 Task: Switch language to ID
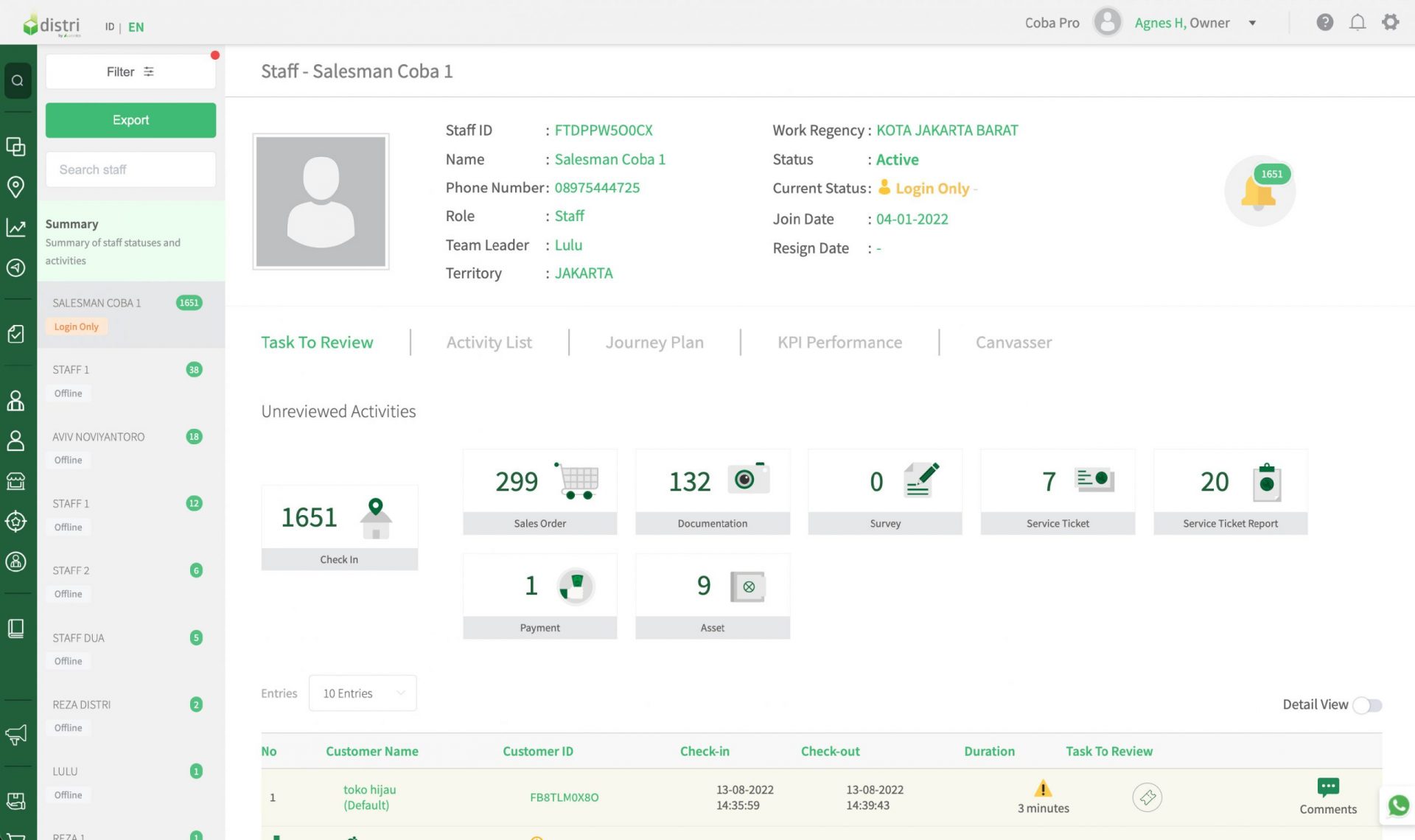pos(109,27)
